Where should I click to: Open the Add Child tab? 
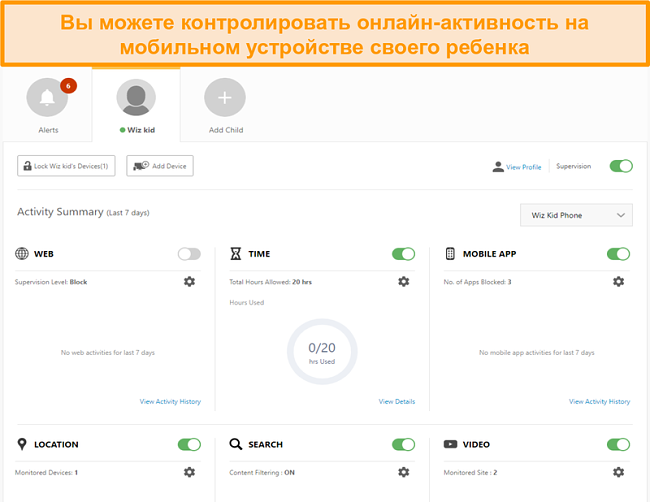coord(225,105)
